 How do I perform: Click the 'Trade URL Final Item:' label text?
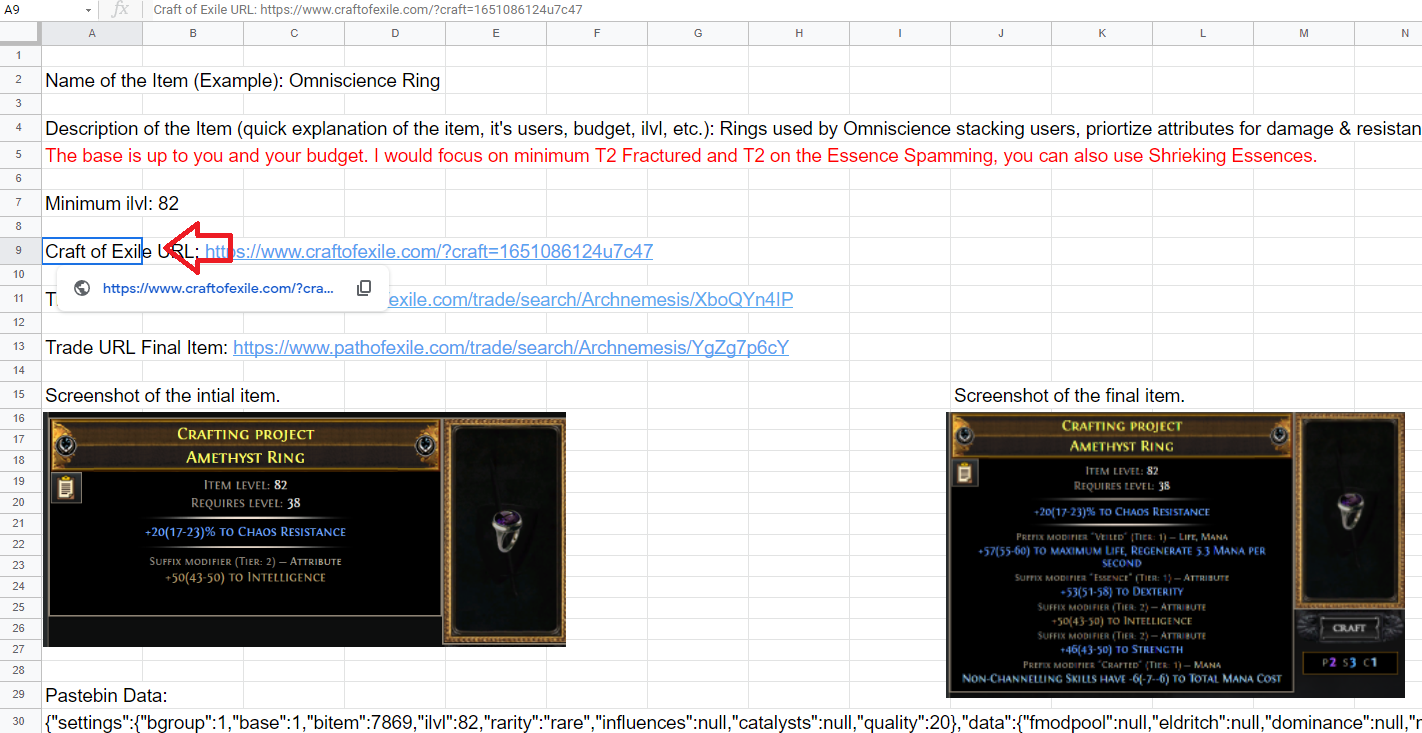click(x=137, y=348)
